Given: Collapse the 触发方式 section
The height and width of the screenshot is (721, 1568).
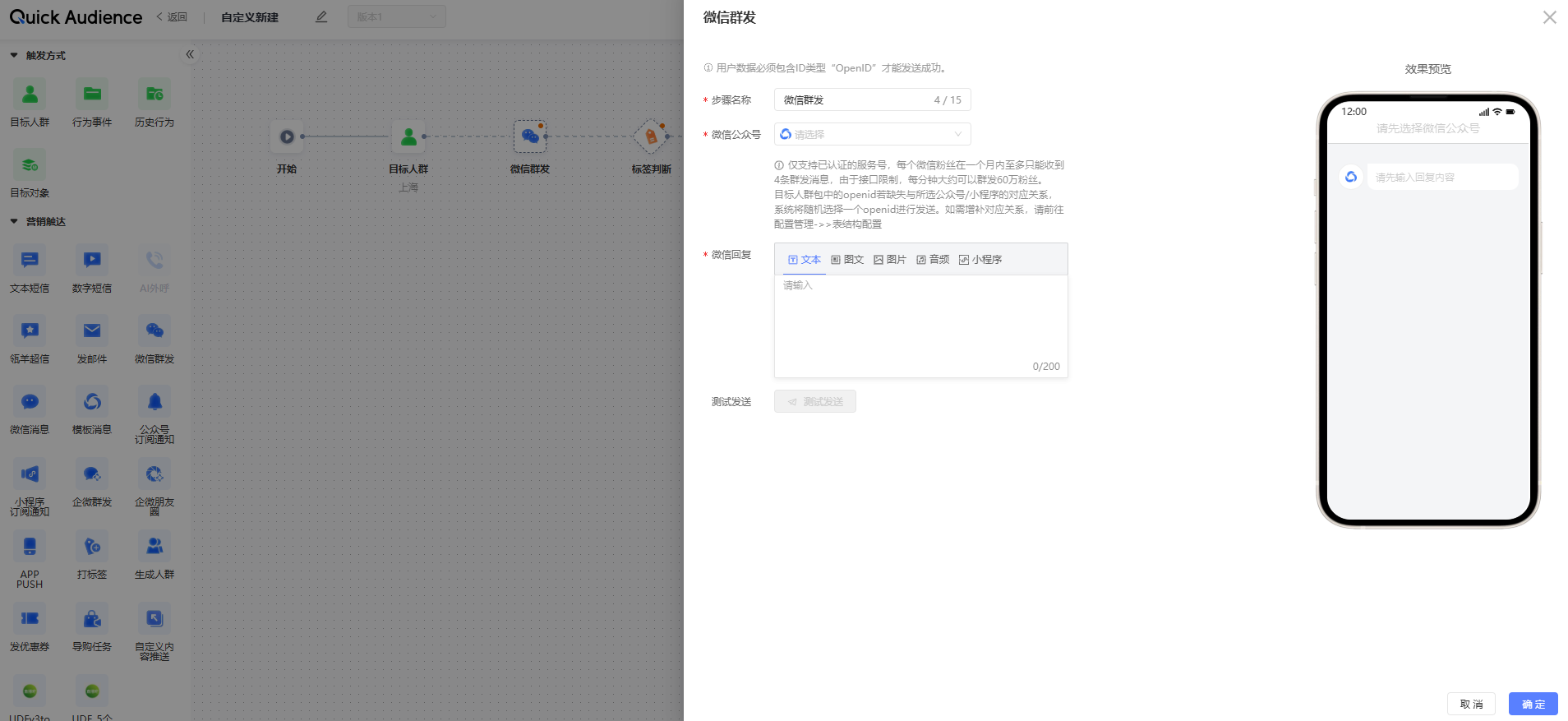Looking at the screenshot, I should [x=14, y=55].
